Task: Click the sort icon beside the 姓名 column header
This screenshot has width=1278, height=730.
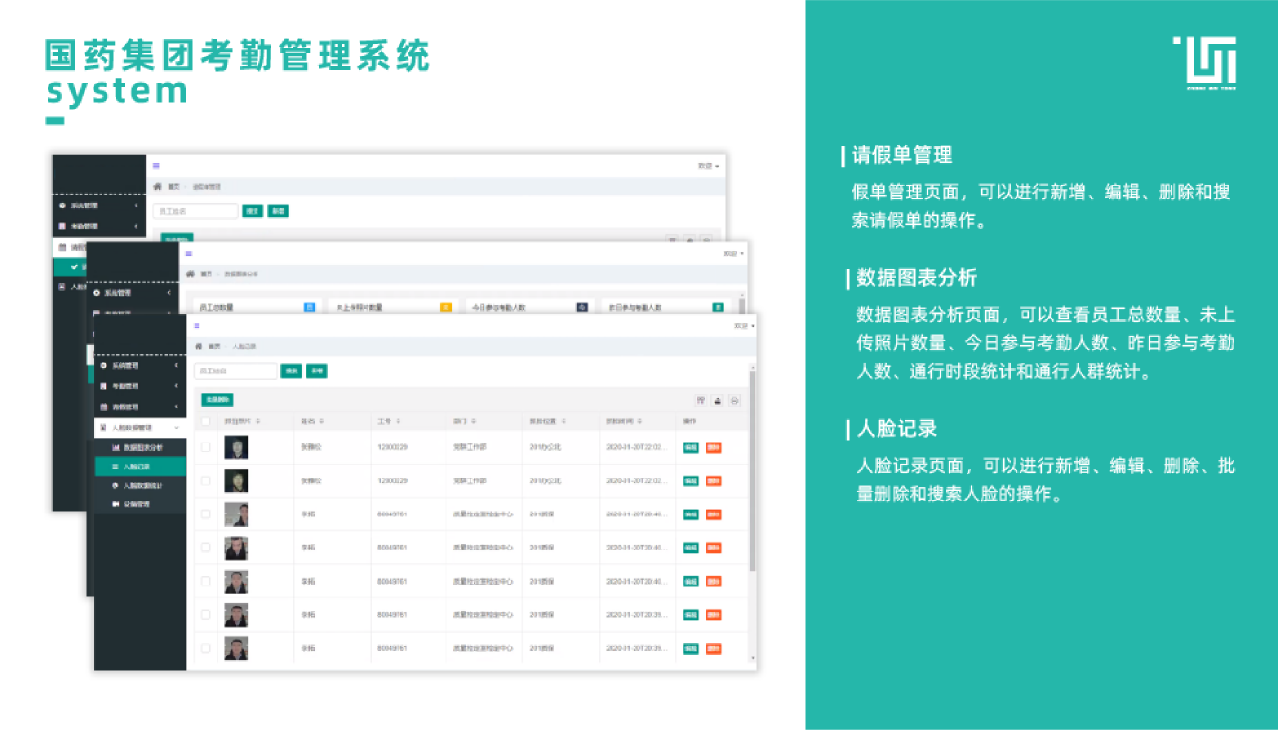Action: click(321, 421)
